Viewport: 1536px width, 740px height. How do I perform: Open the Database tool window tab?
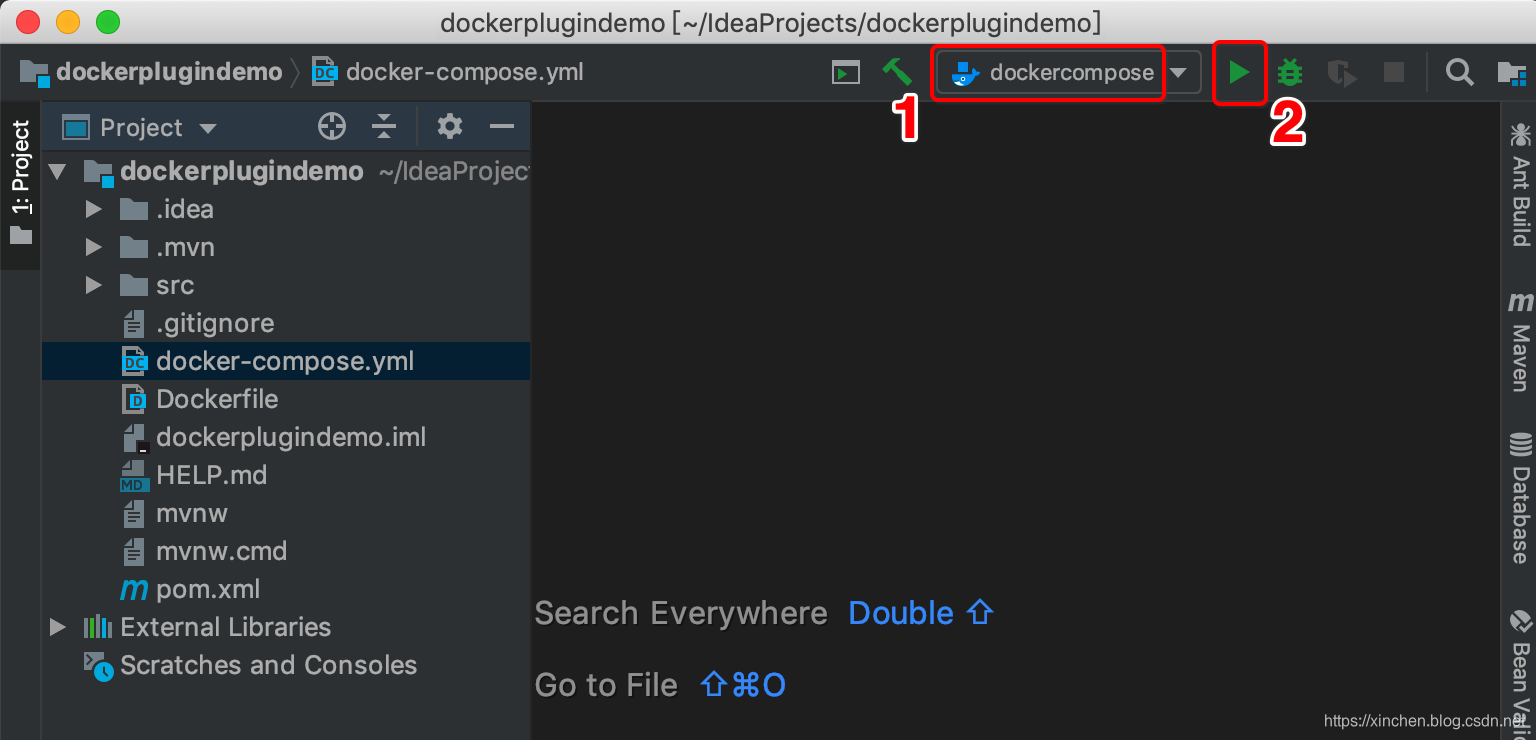(x=1520, y=498)
